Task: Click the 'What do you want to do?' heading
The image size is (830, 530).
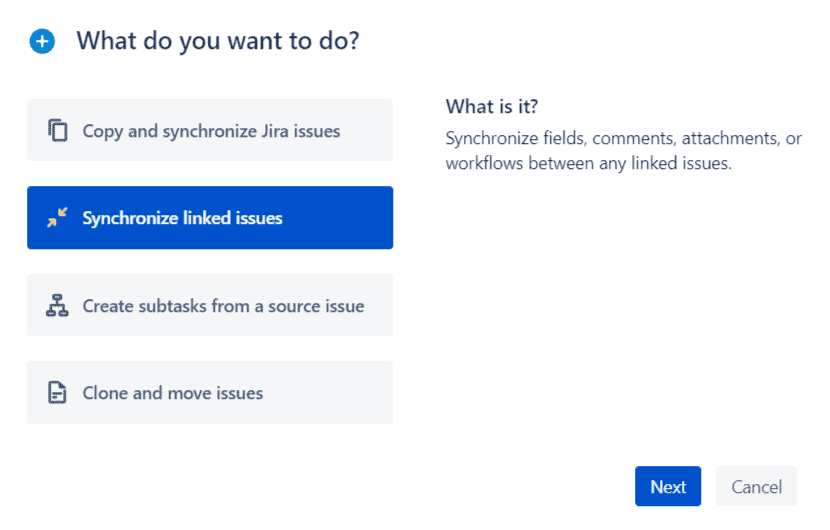Action: point(218,42)
